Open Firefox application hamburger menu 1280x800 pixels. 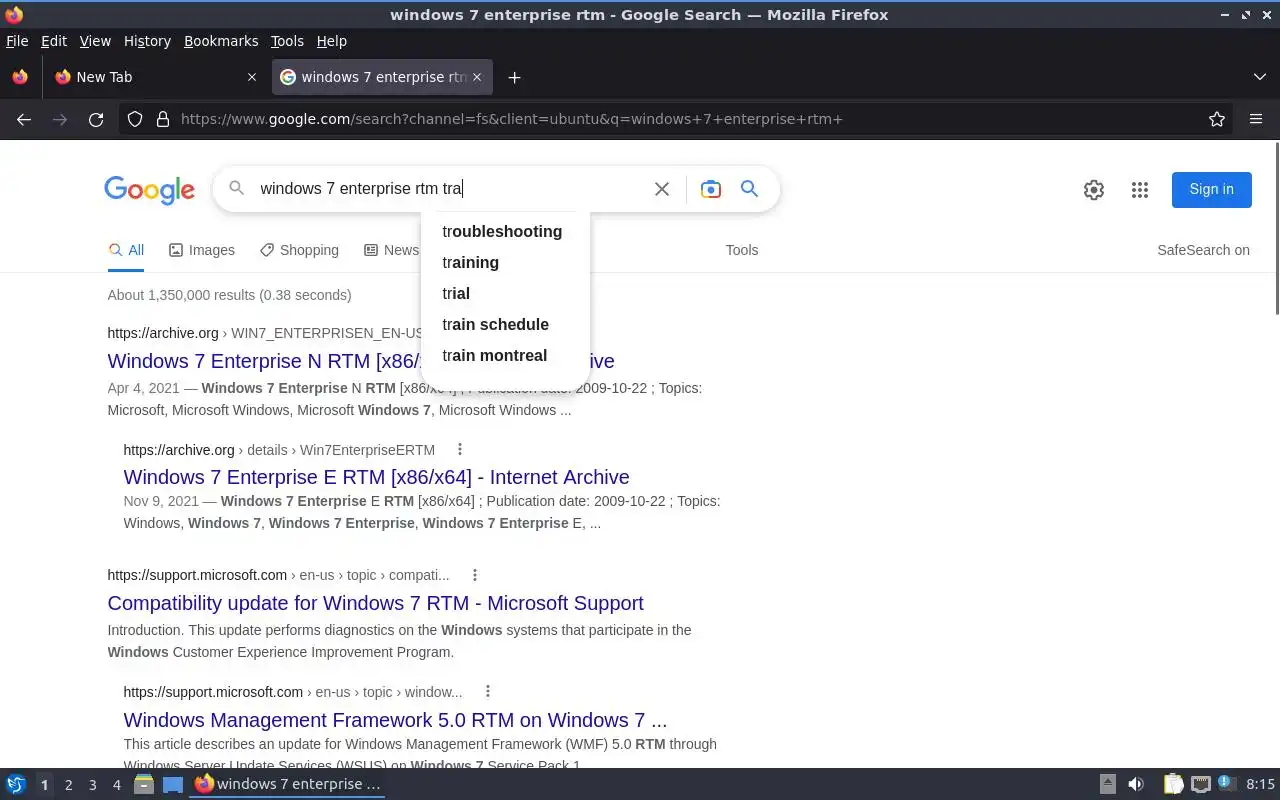point(1256,119)
